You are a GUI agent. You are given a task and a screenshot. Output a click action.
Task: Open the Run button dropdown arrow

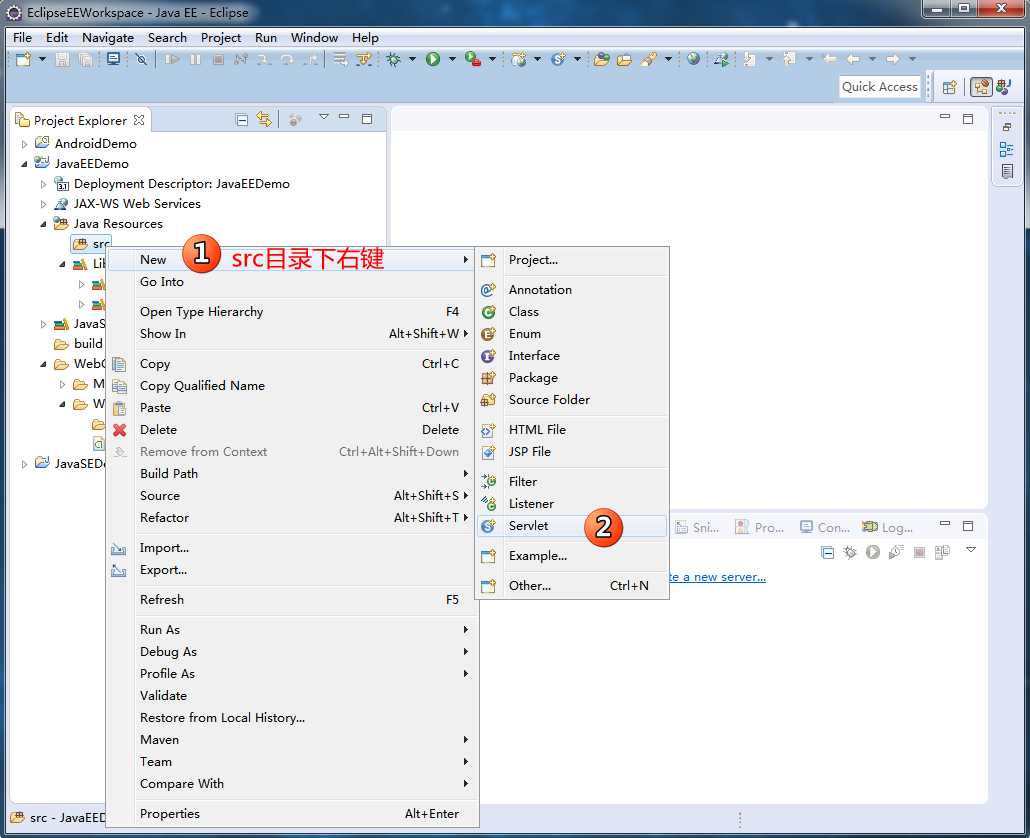451,59
